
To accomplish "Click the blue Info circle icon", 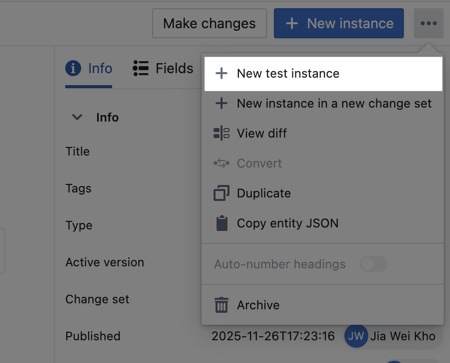I will [x=73, y=68].
